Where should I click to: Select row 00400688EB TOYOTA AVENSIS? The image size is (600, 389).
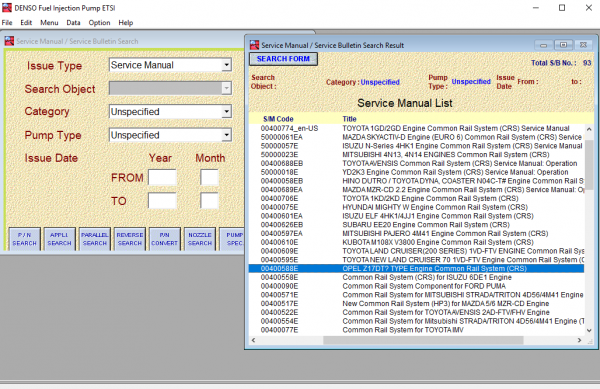[416, 164]
